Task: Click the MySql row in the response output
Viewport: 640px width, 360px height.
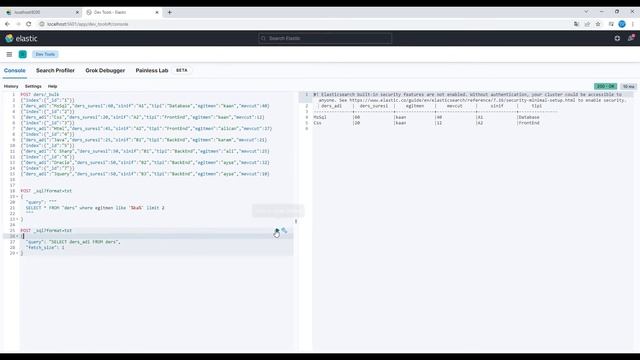Action: [427, 118]
